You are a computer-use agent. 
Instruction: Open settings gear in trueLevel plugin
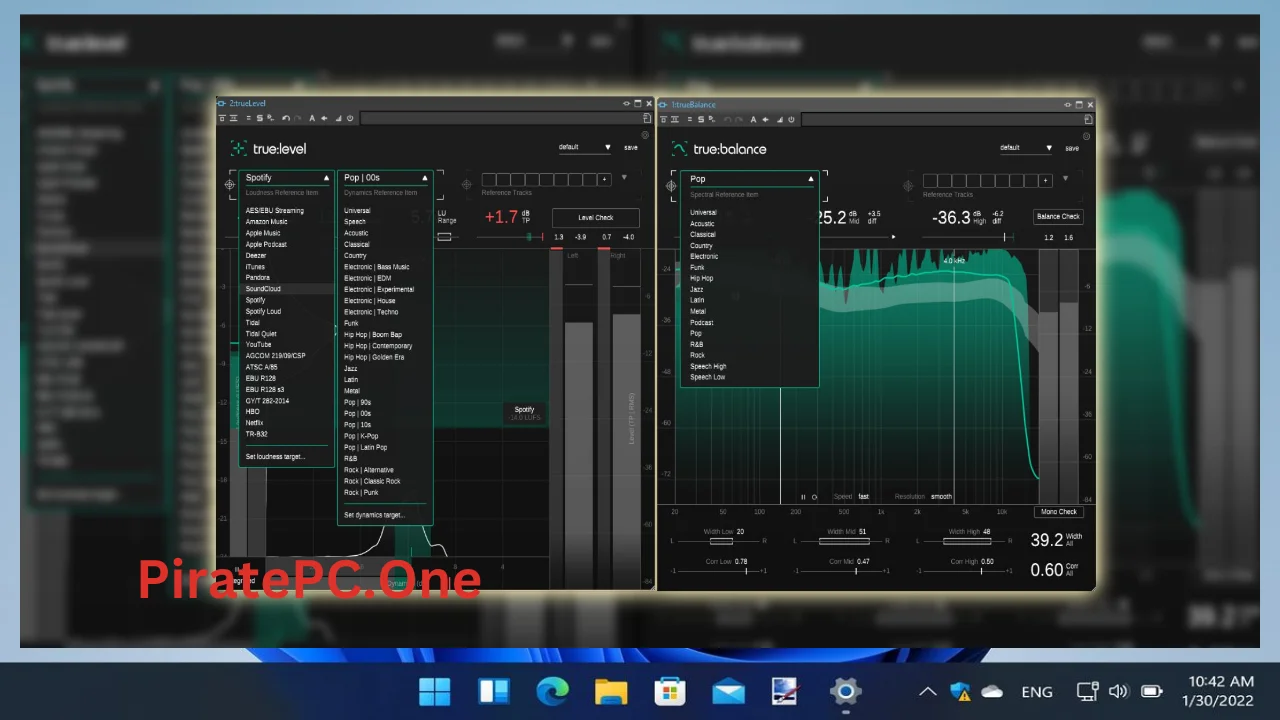(645, 135)
